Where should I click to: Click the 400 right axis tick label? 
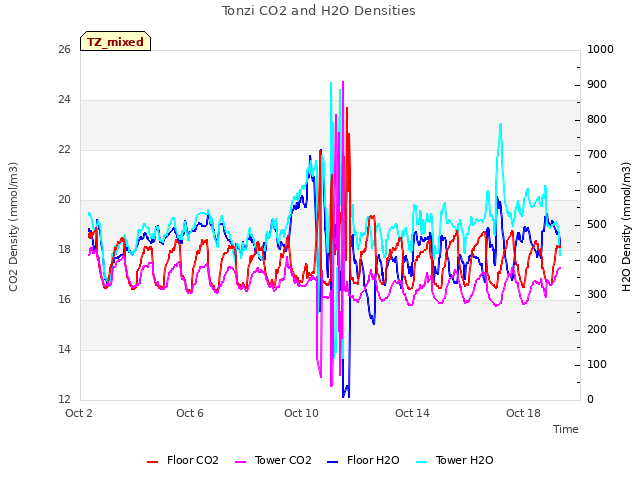click(x=597, y=260)
